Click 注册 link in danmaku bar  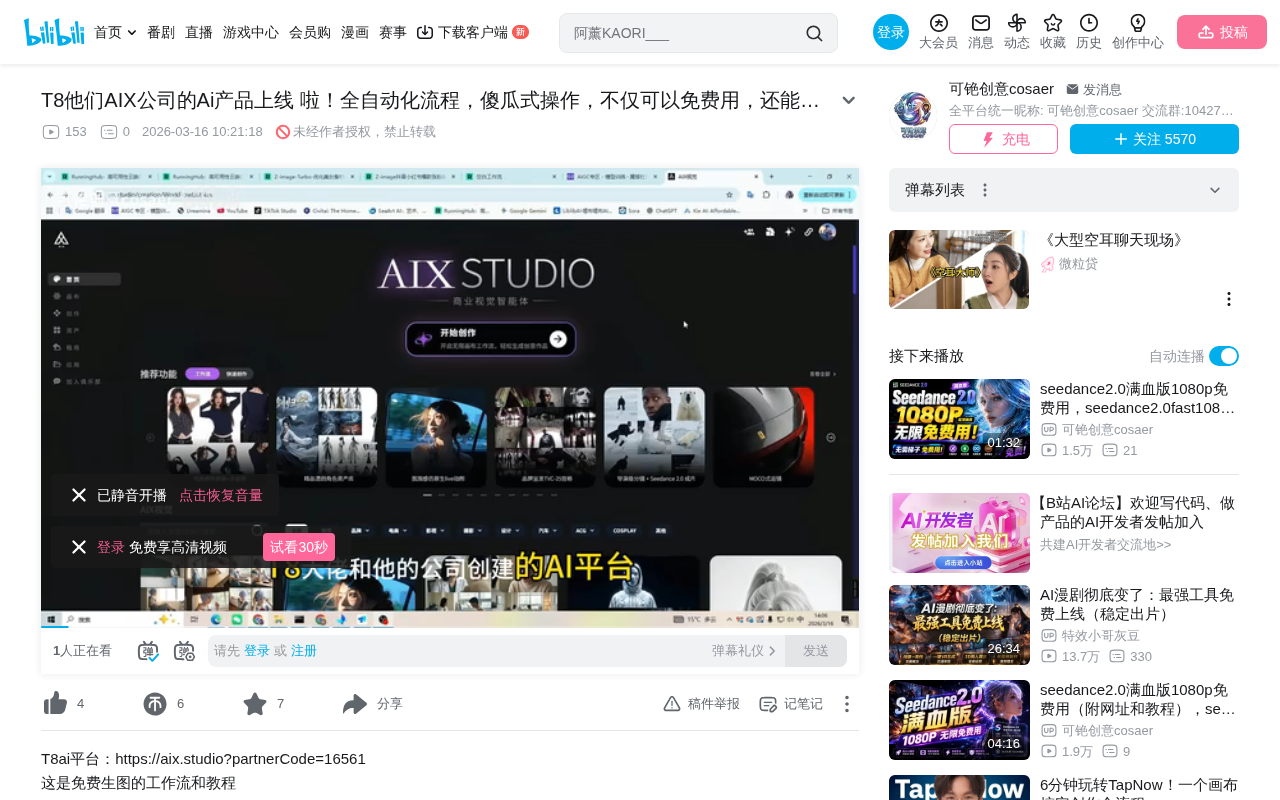(304, 651)
